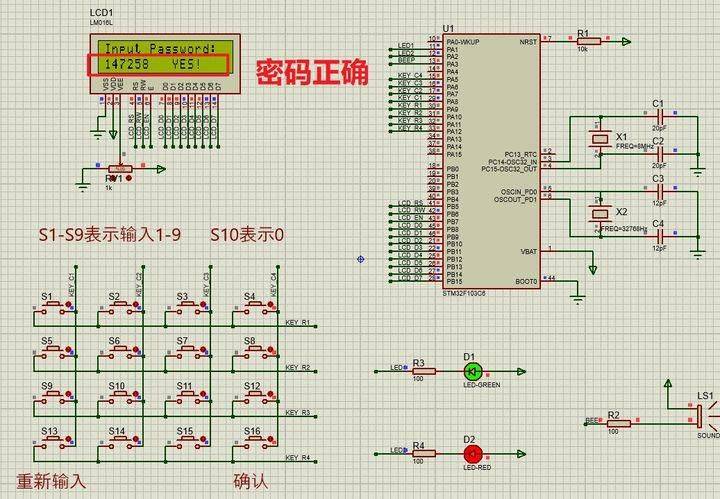
Task: Select capacitor C4 12pF
Action: (660, 236)
